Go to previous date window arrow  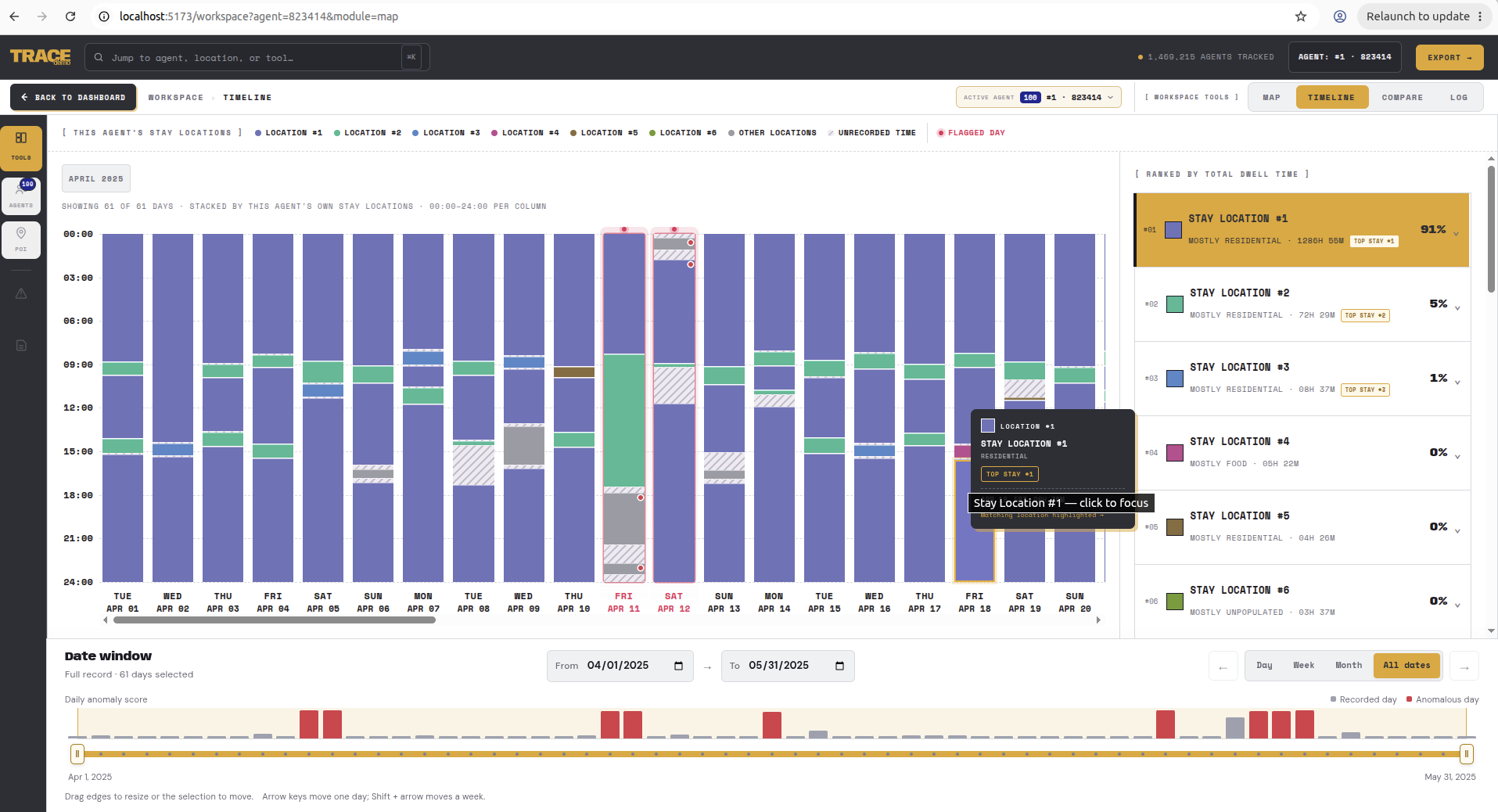pyautogui.click(x=1223, y=666)
